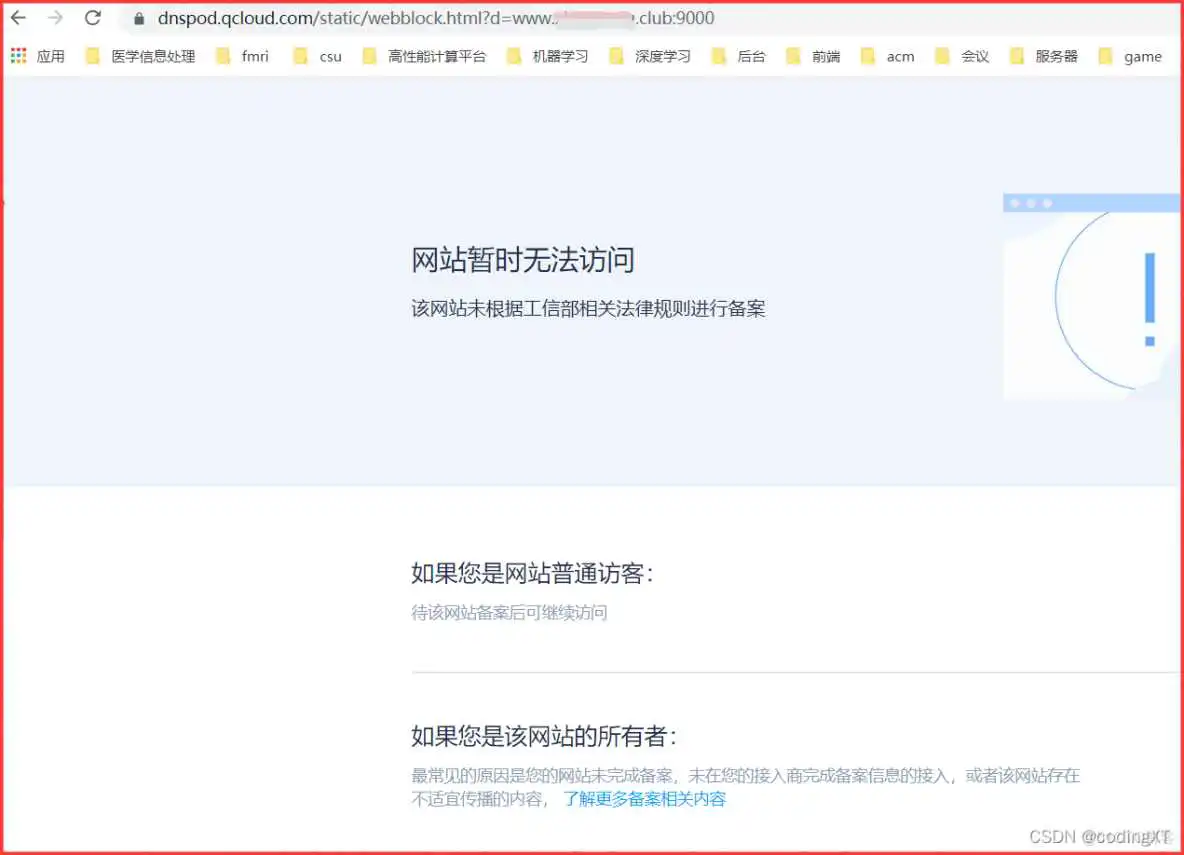Open the 后台 bookmarks folder
The height and width of the screenshot is (855, 1184).
[748, 56]
